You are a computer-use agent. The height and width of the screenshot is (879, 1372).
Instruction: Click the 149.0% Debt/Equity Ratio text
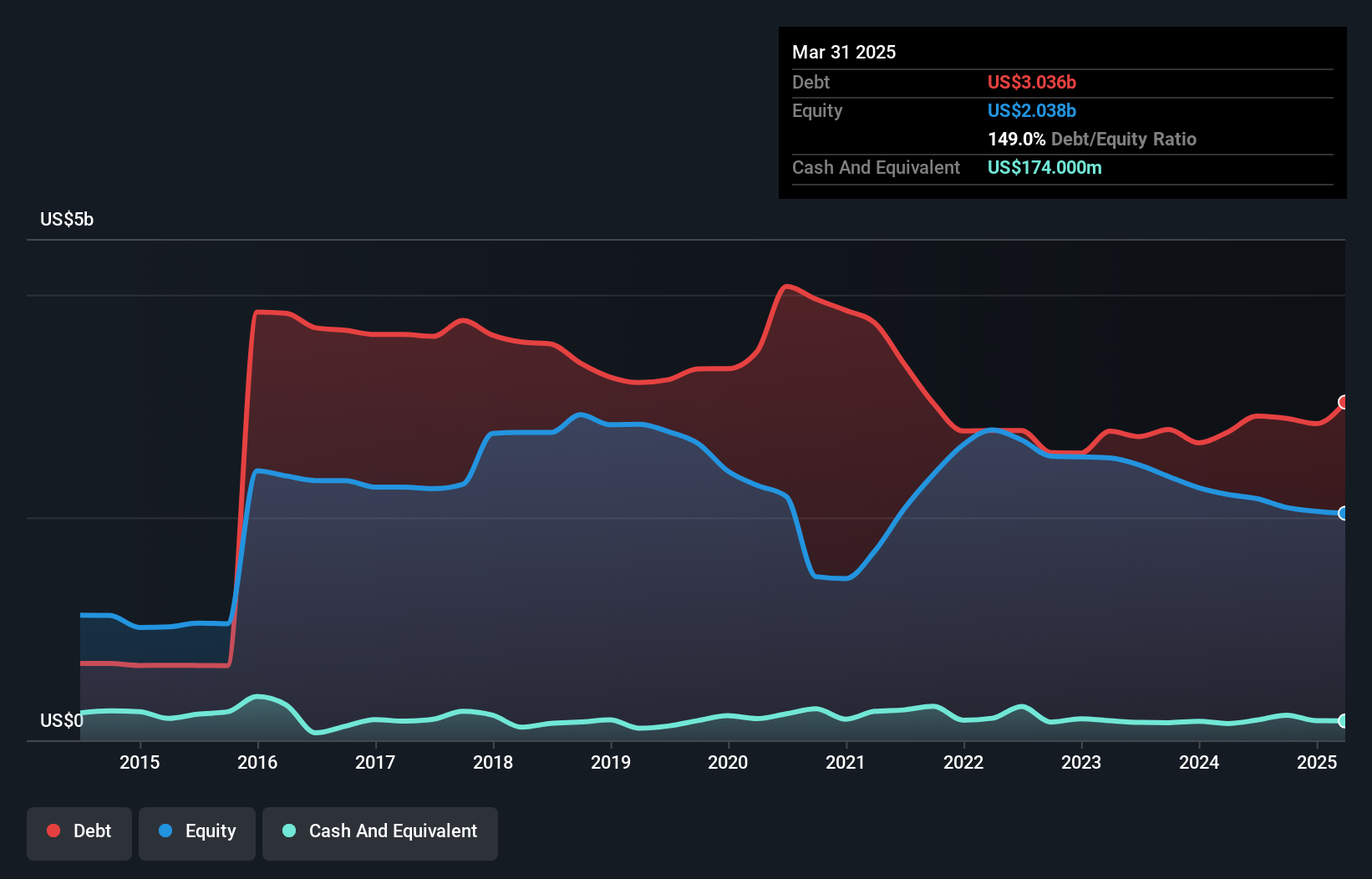1092,139
